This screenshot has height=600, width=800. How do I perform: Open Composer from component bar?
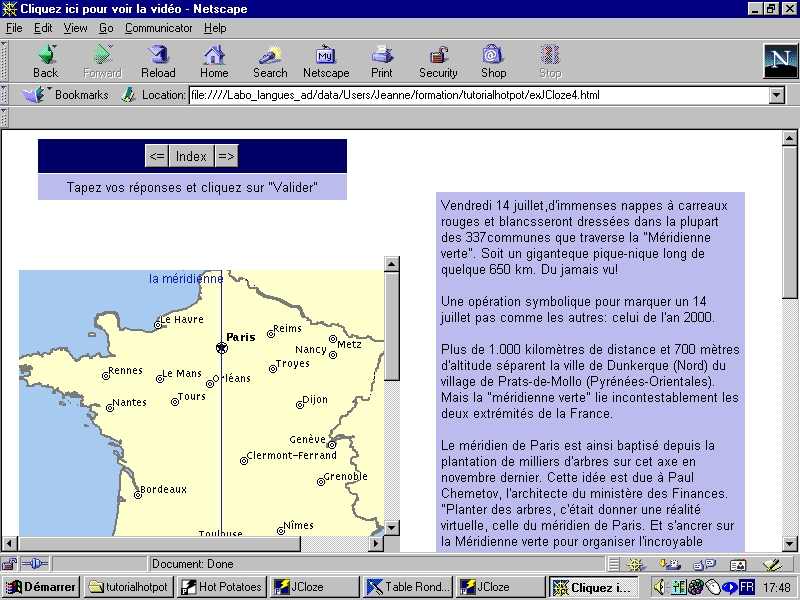pos(772,564)
